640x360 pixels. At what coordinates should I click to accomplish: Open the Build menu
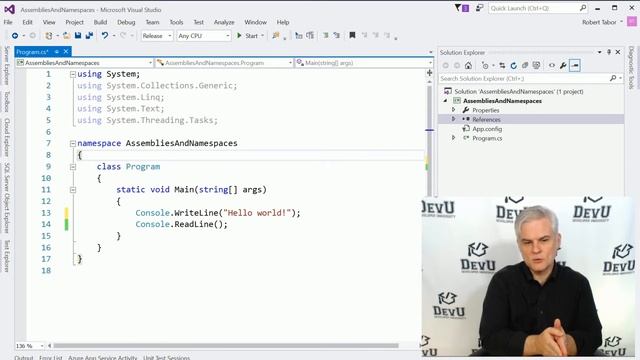click(x=100, y=22)
